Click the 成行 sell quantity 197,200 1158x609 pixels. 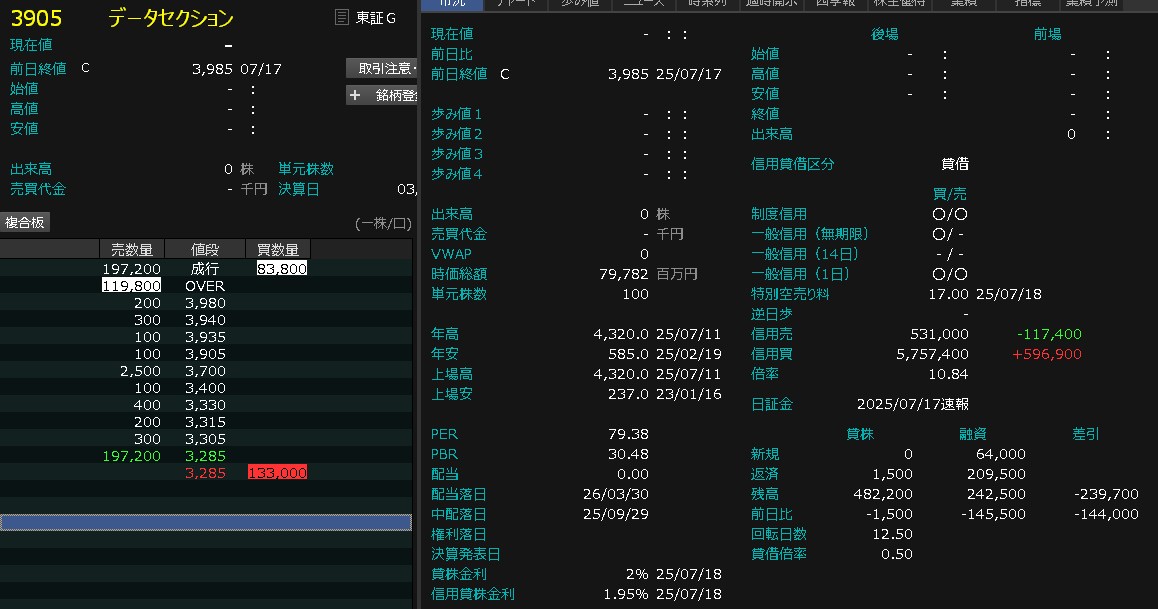pos(131,269)
